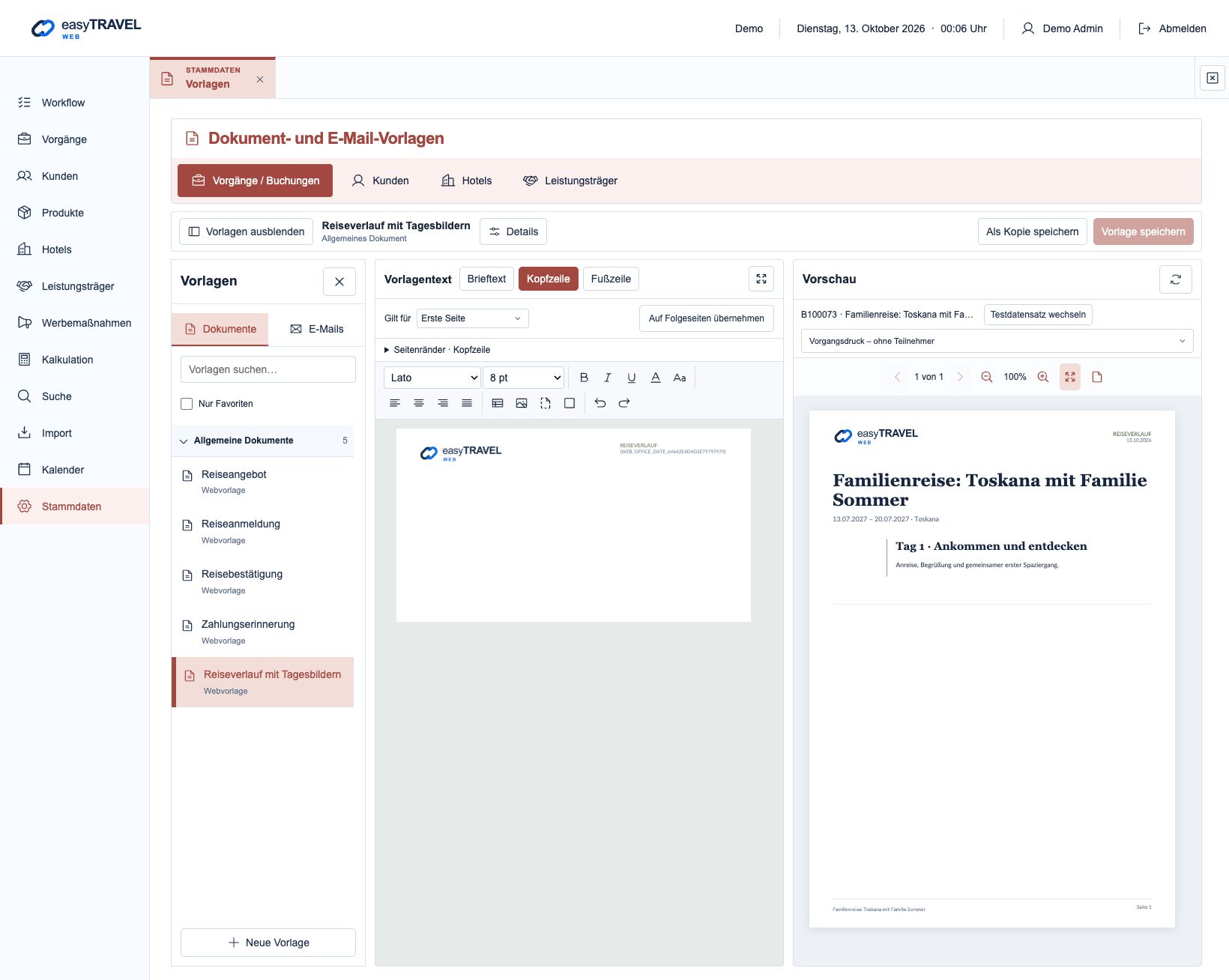Click Vorlagen ausblenden button
Image resolution: width=1229 pixels, height=980 pixels.
point(246,232)
